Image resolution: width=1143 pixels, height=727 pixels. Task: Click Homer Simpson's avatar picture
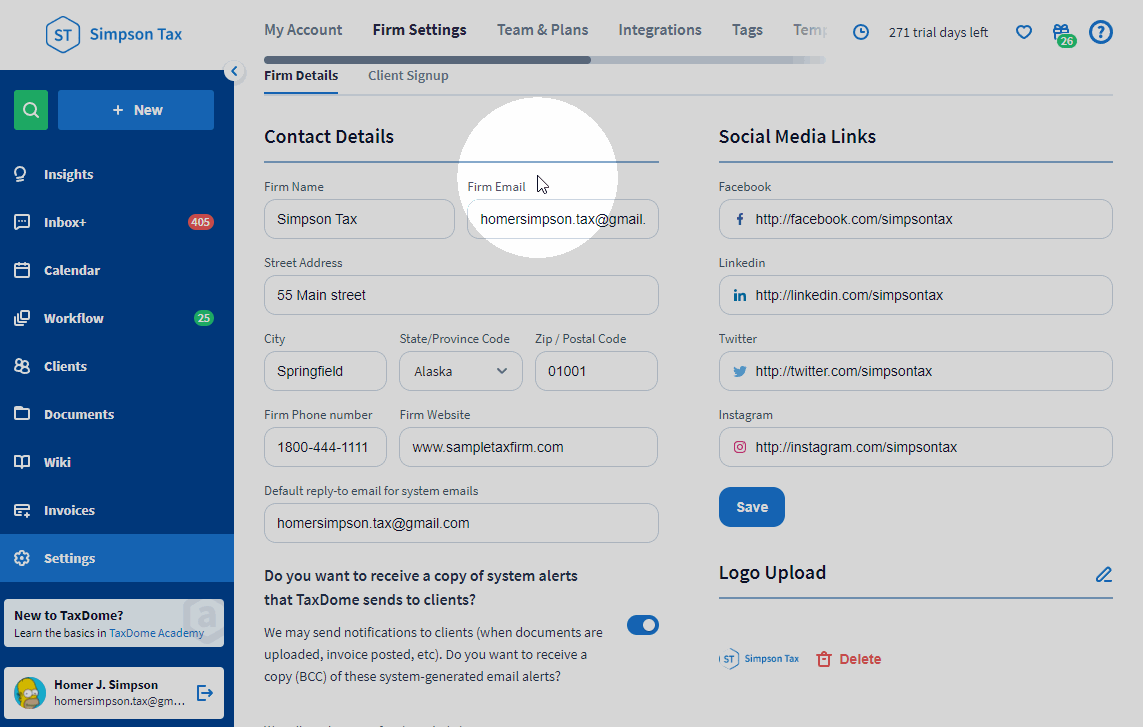[x=30, y=693]
